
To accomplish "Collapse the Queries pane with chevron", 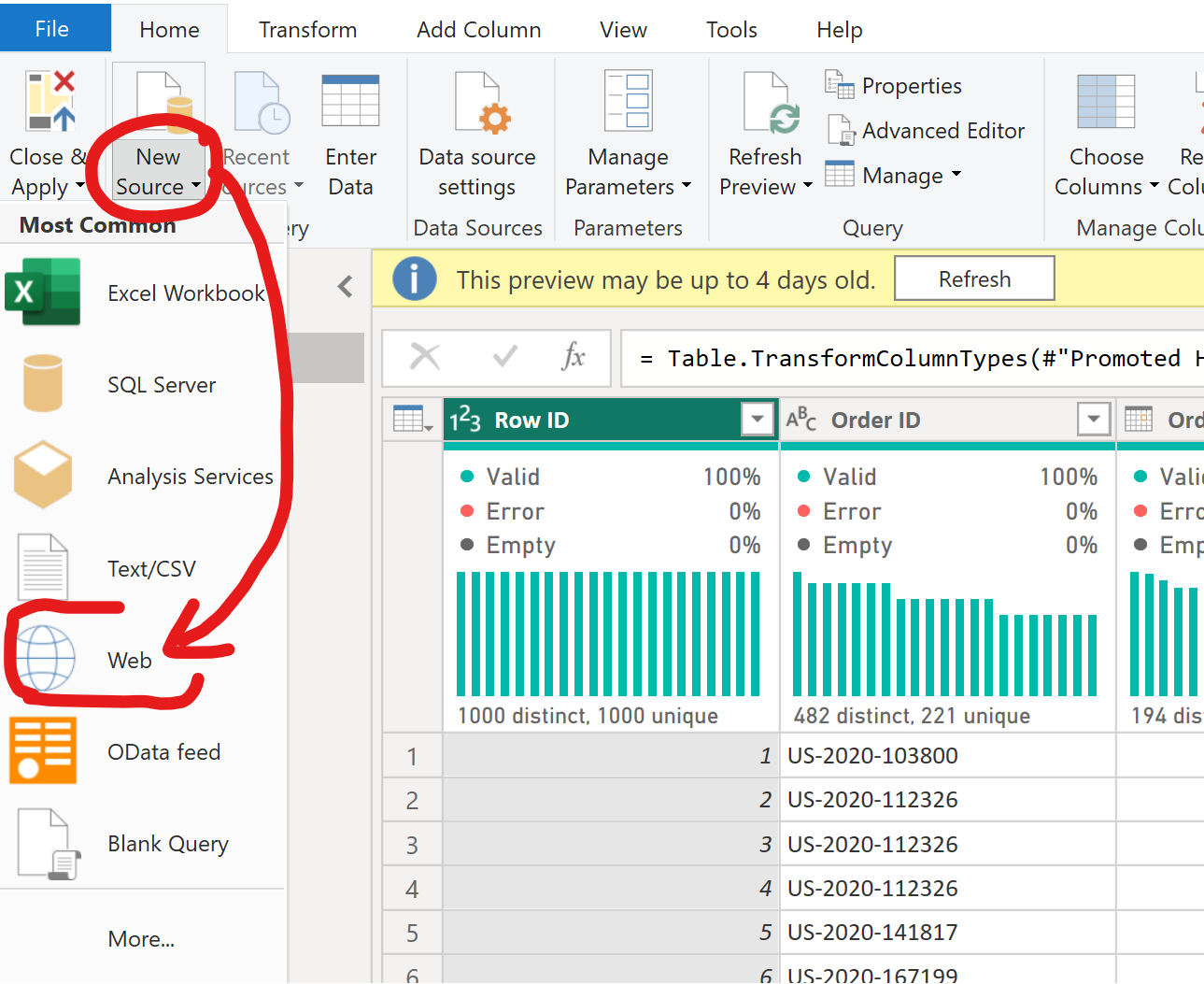I will (346, 286).
